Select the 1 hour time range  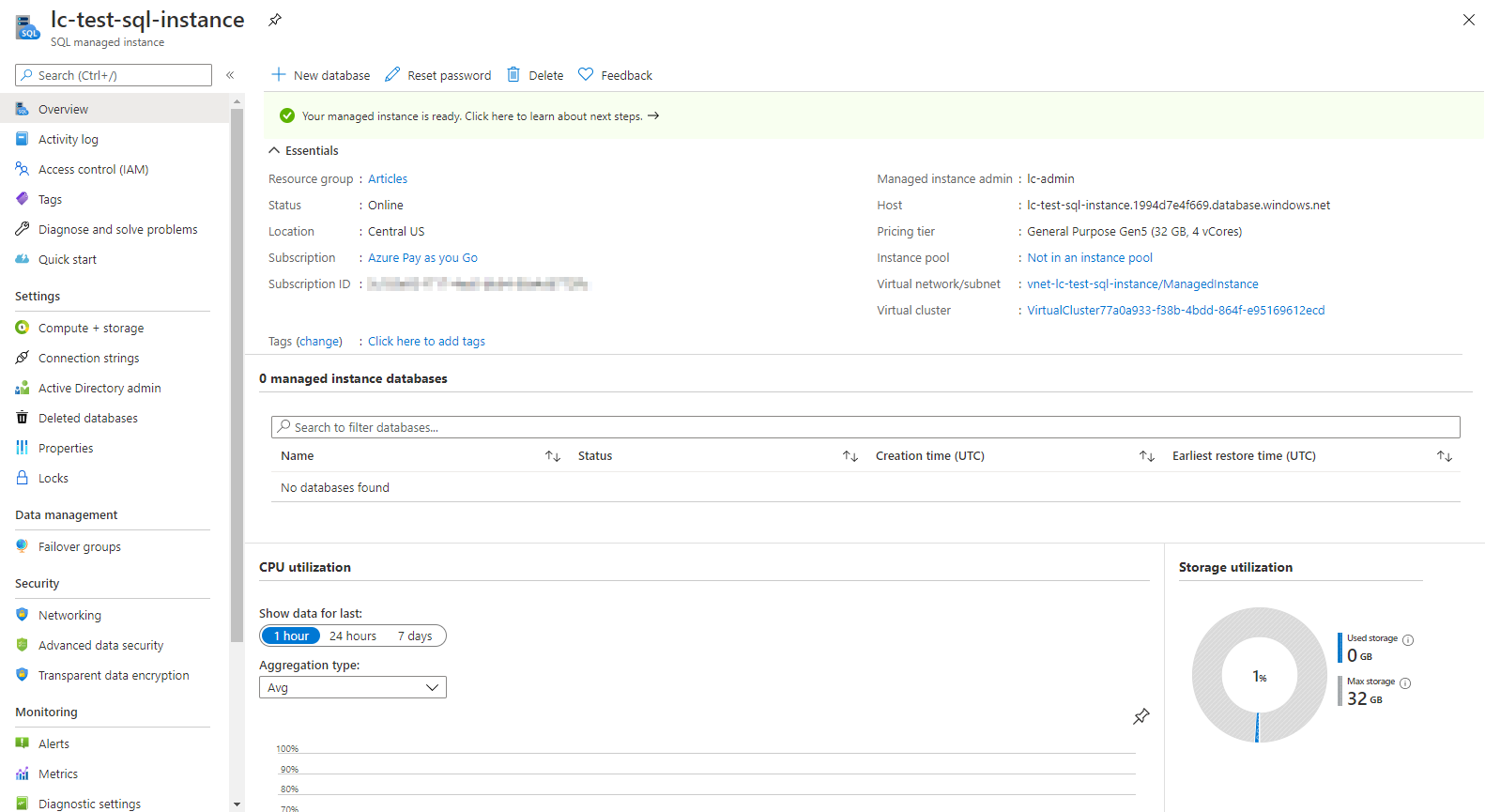click(x=291, y=636)
